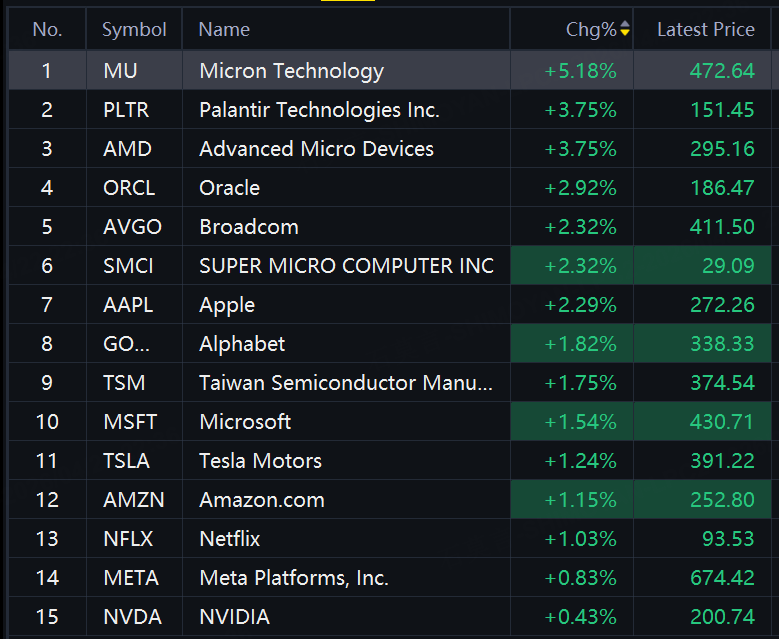Select Advanced Micro Devices stock name
This screenshot has width=779, height=639.
click(x=316, y=149)
